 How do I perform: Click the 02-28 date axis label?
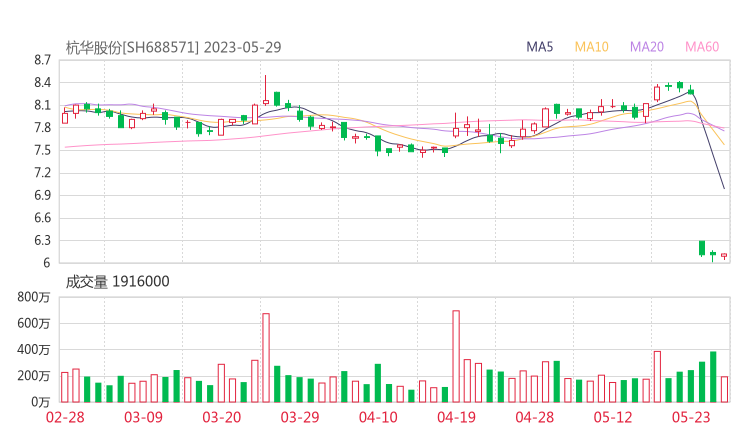(65, 417)
